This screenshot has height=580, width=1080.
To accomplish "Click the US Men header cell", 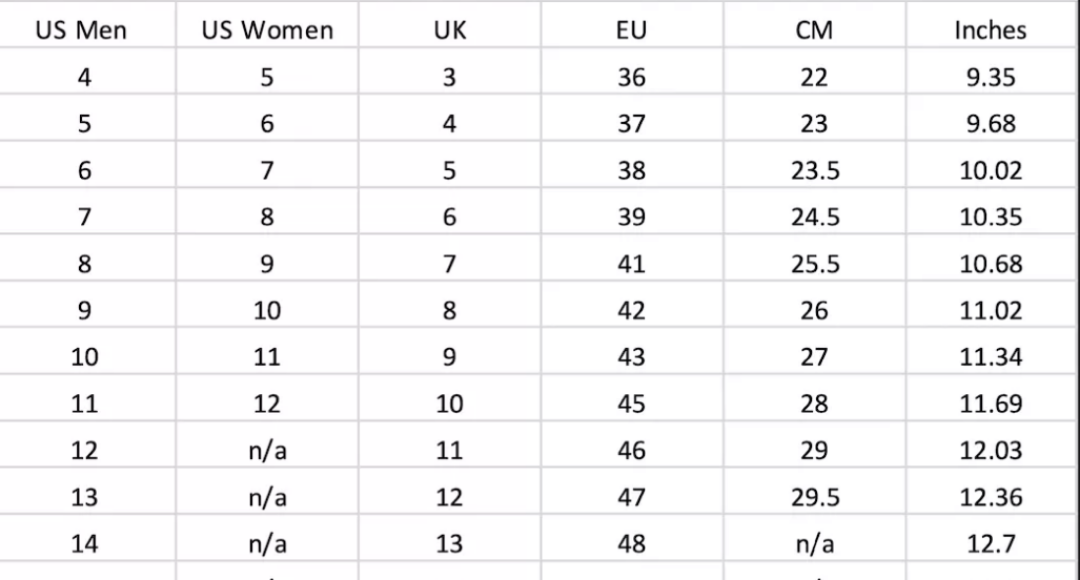I will pos(84,30).
